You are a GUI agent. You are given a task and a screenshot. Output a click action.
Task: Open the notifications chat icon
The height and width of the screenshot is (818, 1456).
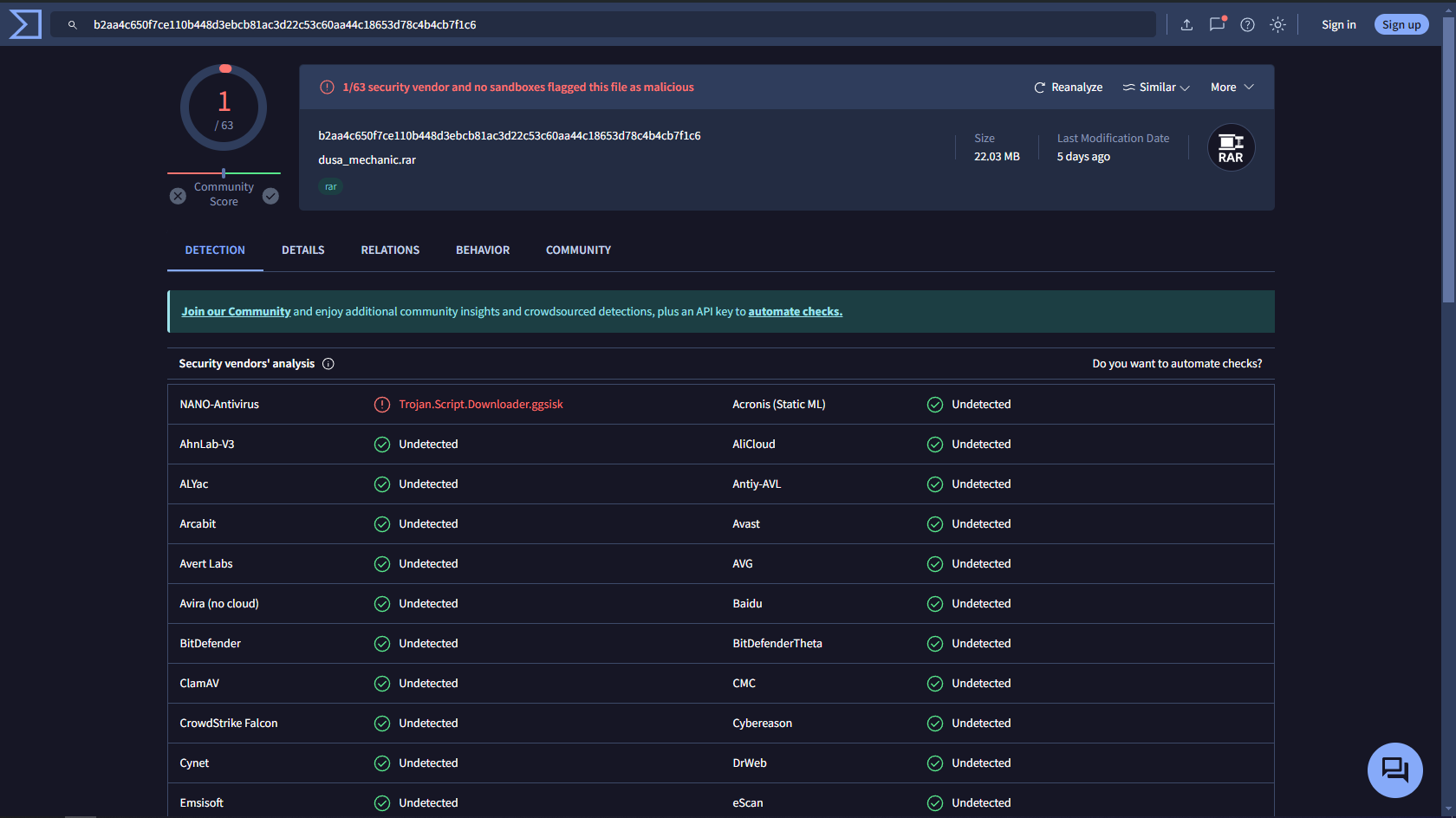(1218, 24)
